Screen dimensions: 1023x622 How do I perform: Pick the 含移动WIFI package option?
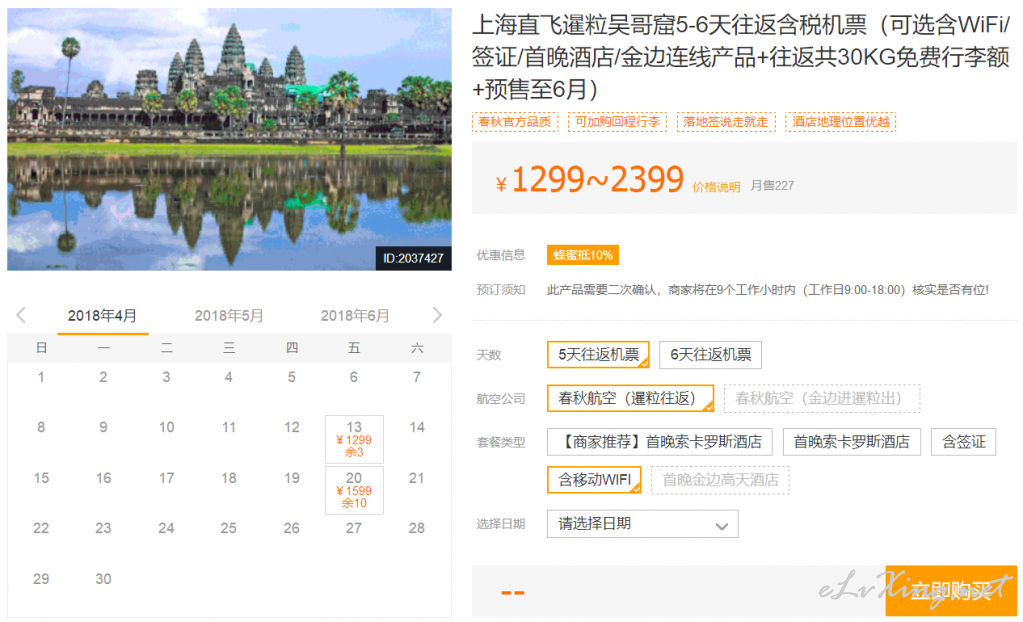click(594, 480)
